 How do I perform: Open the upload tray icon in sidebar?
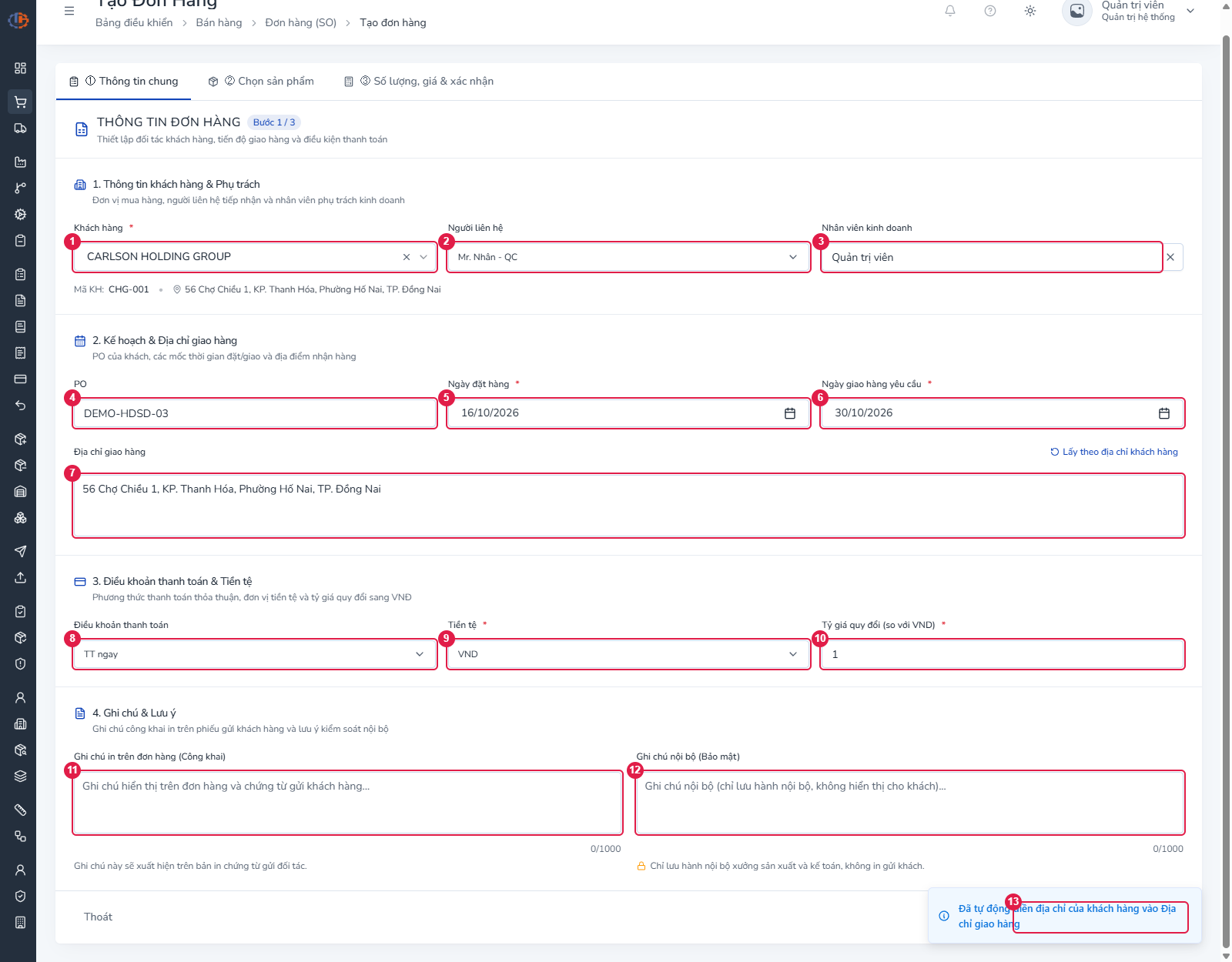click(21, 577)
